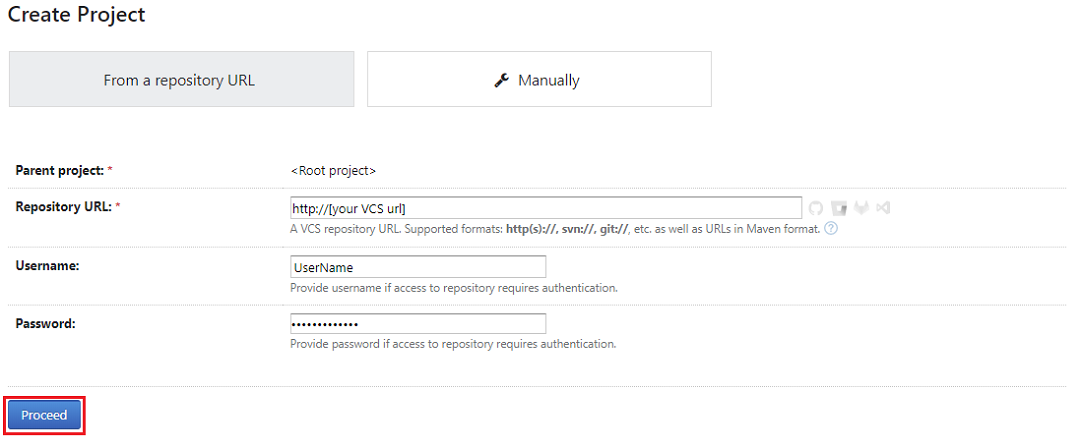Click the wrench icon on Manually option
The width and height of the screenshot is (1081, 448).
tap(502, 80)
